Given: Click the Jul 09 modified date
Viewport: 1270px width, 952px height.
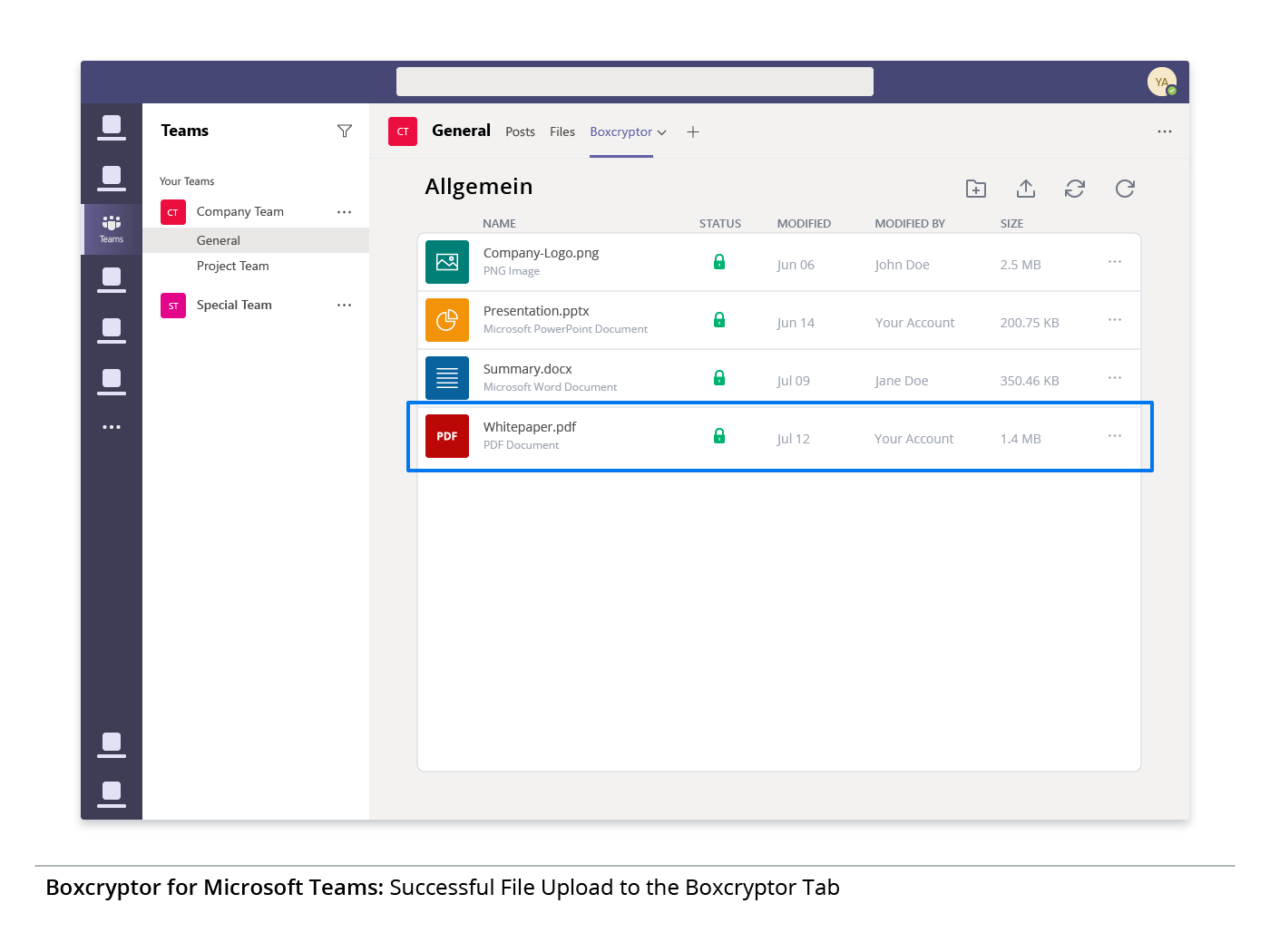Looking at the screenshot, I should [x=793, y=381].
